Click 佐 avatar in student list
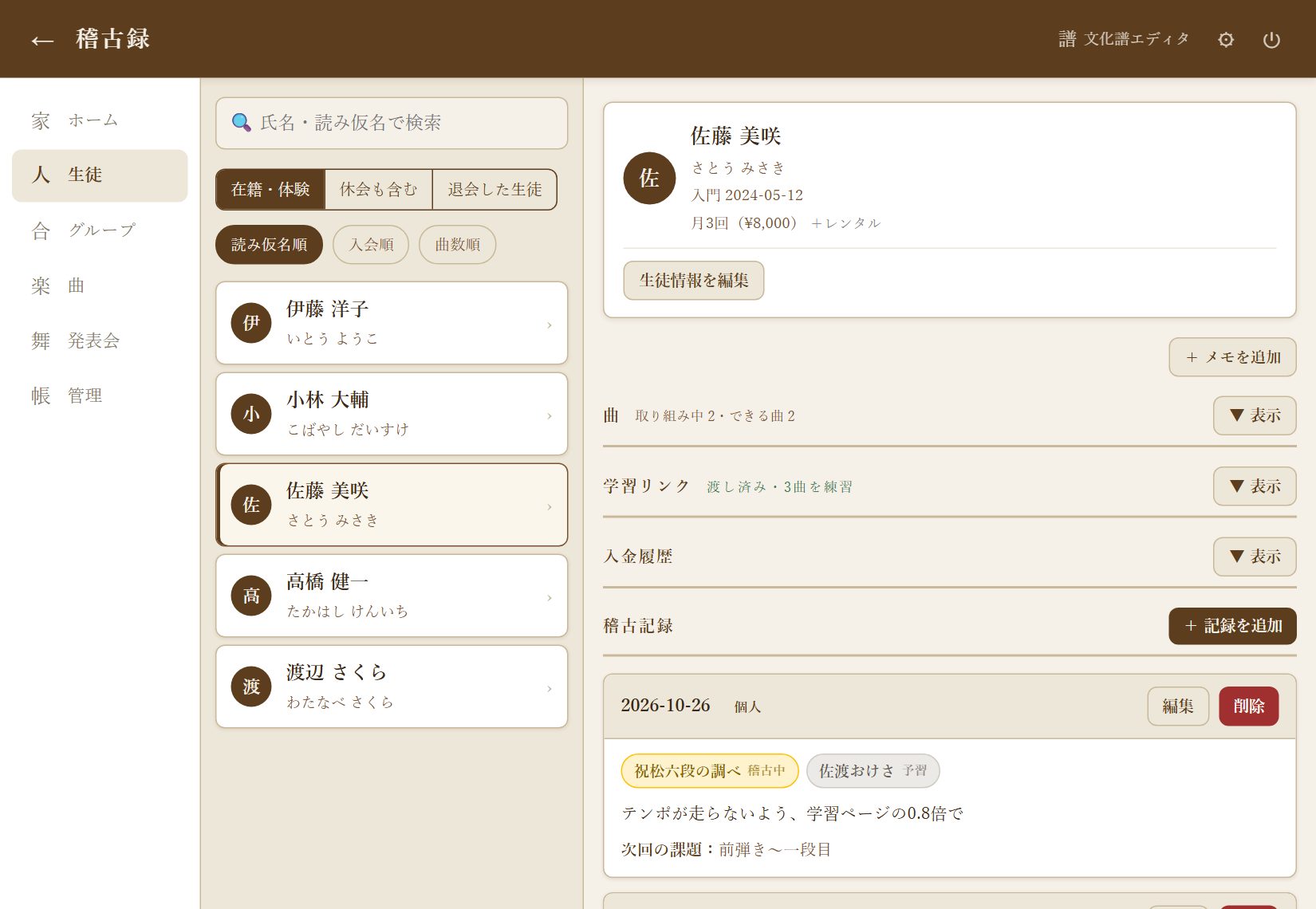 click(x=251, y=505)
